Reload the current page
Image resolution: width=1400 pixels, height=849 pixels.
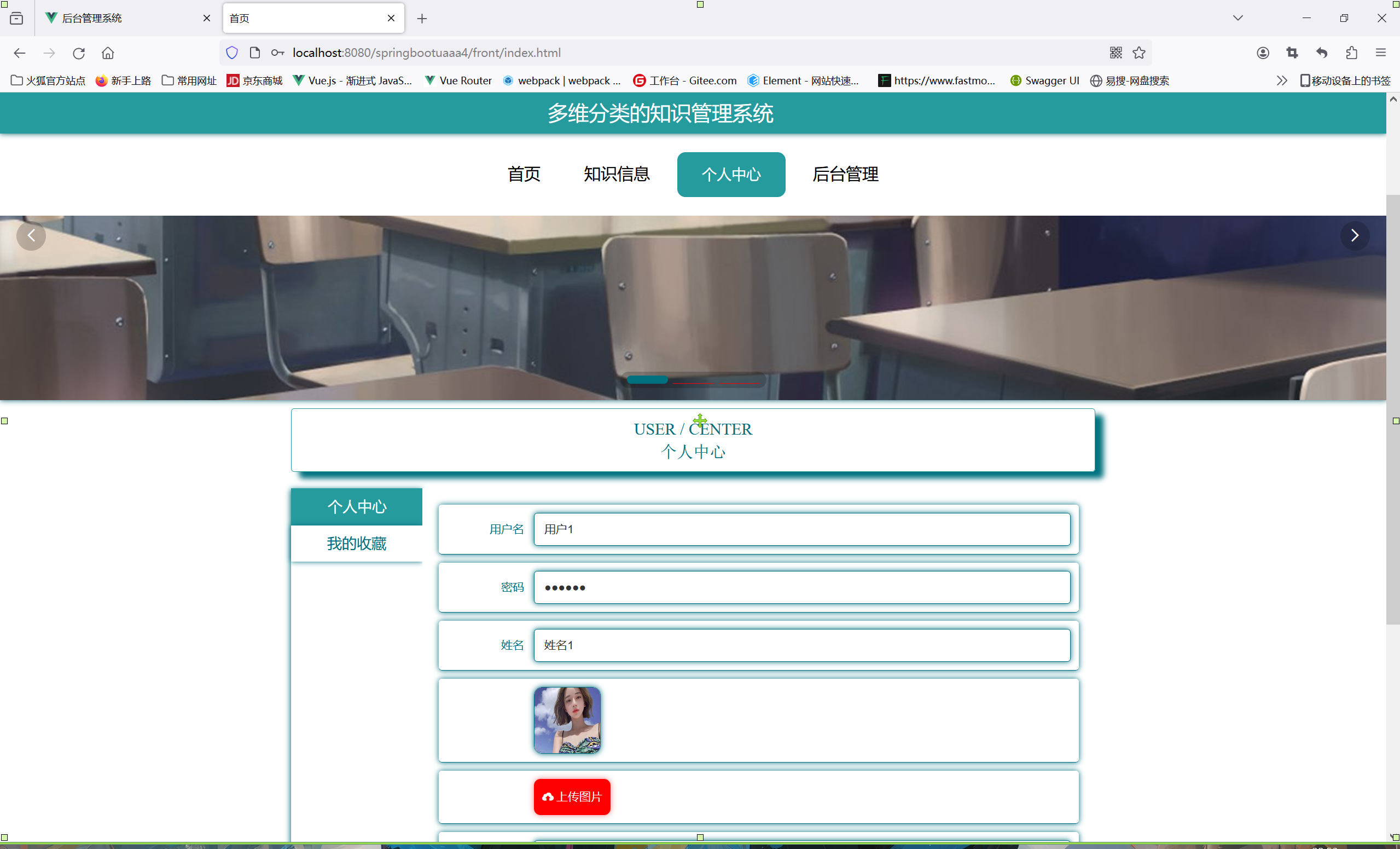click(x=78, y=53)
